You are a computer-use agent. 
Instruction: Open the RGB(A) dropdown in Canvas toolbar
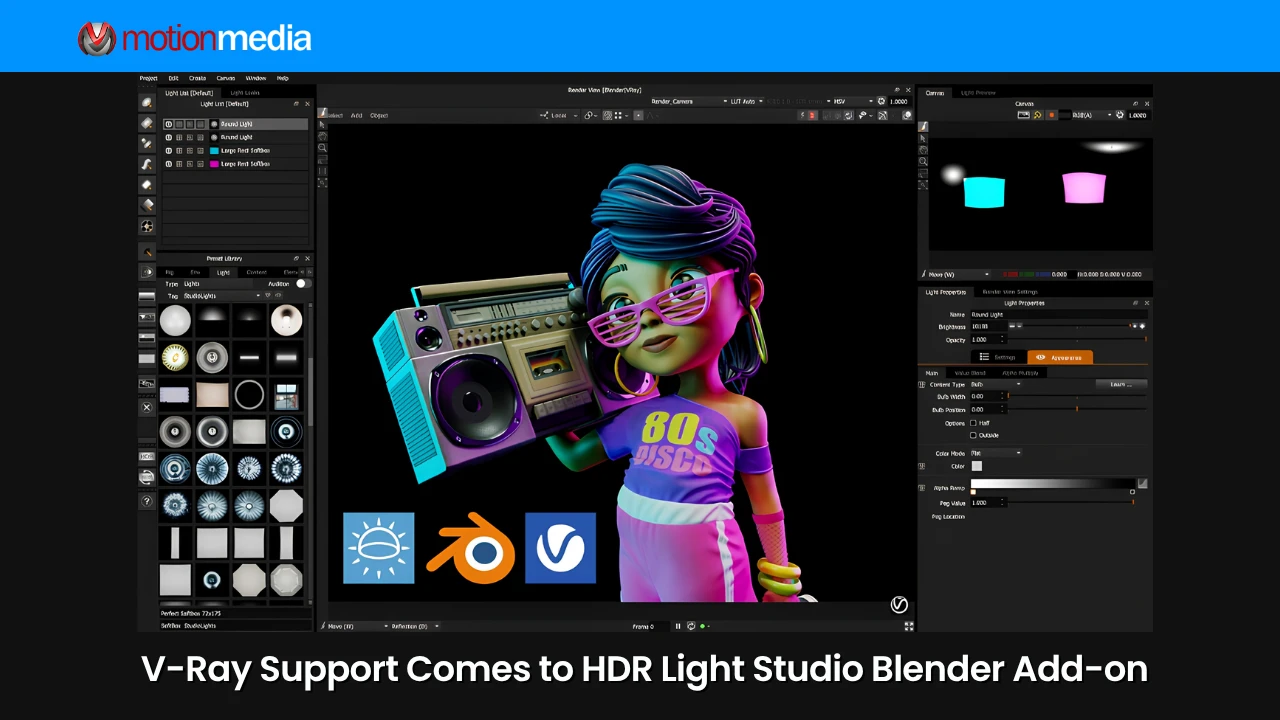click(x=1091, y=115)
